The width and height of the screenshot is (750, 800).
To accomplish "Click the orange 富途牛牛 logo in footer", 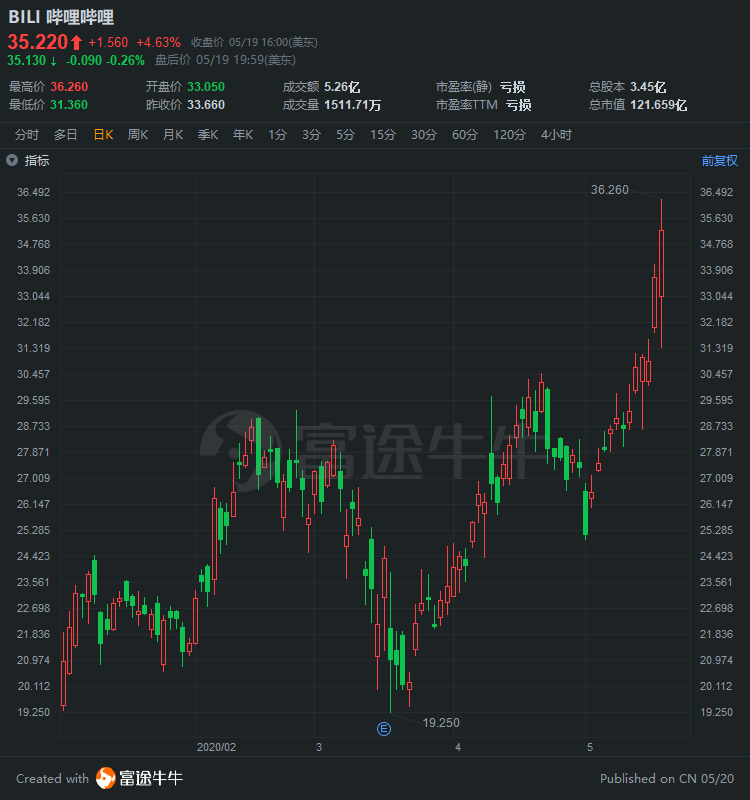I will tap(106, 778).
